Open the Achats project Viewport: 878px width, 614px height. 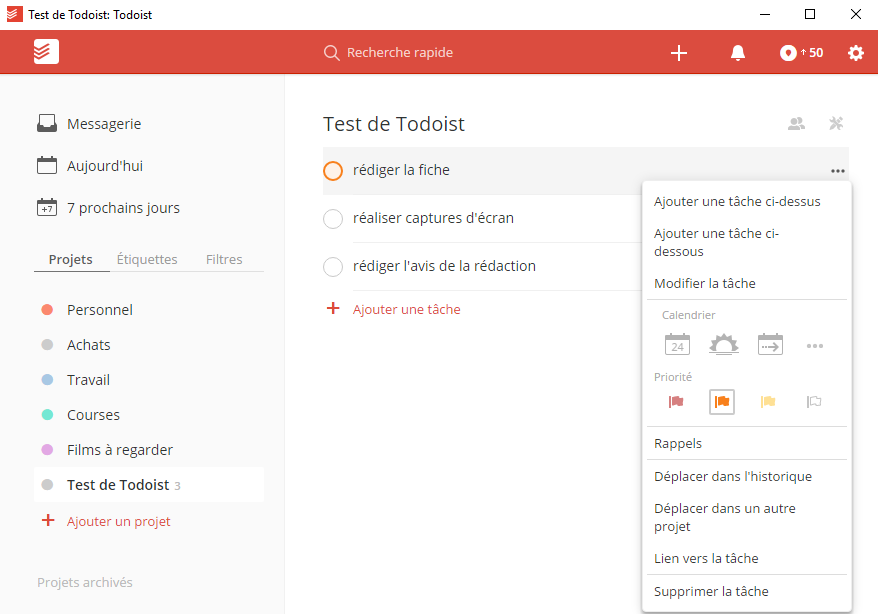click(88, 345)
